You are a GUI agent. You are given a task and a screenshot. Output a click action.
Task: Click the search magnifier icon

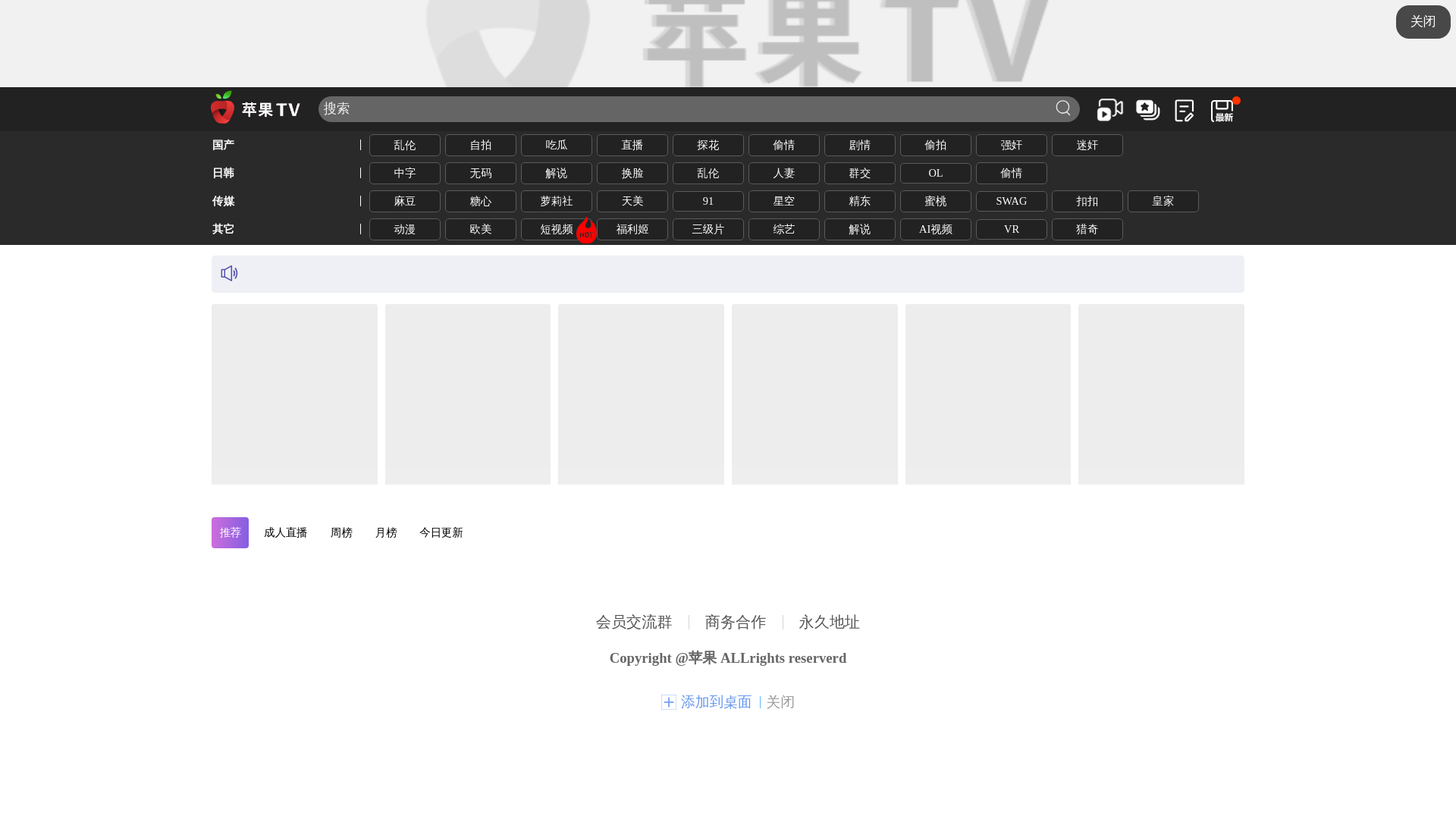[x=1063, y=108]
